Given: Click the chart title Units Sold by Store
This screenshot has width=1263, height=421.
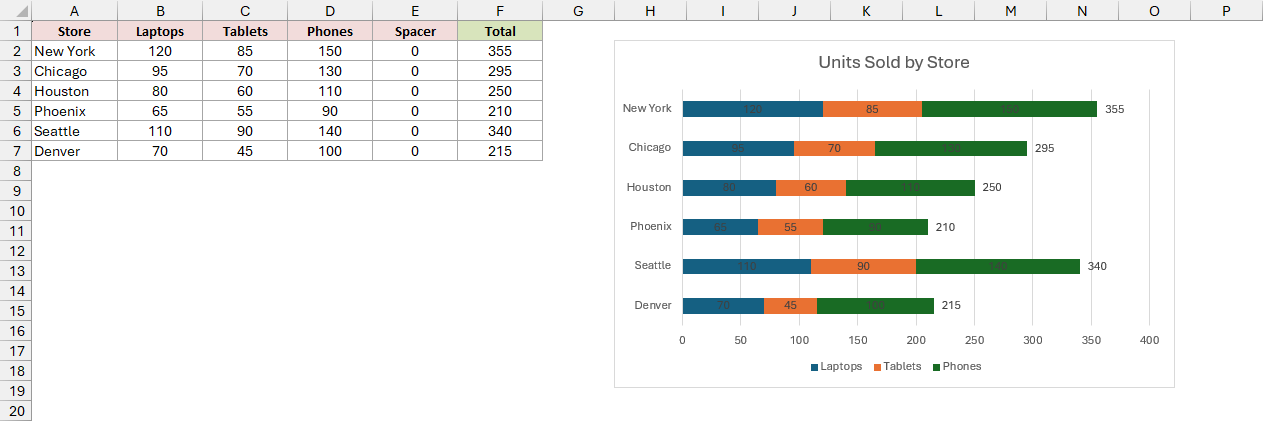Looking at the screenshot, I should [x=894, y=62].
